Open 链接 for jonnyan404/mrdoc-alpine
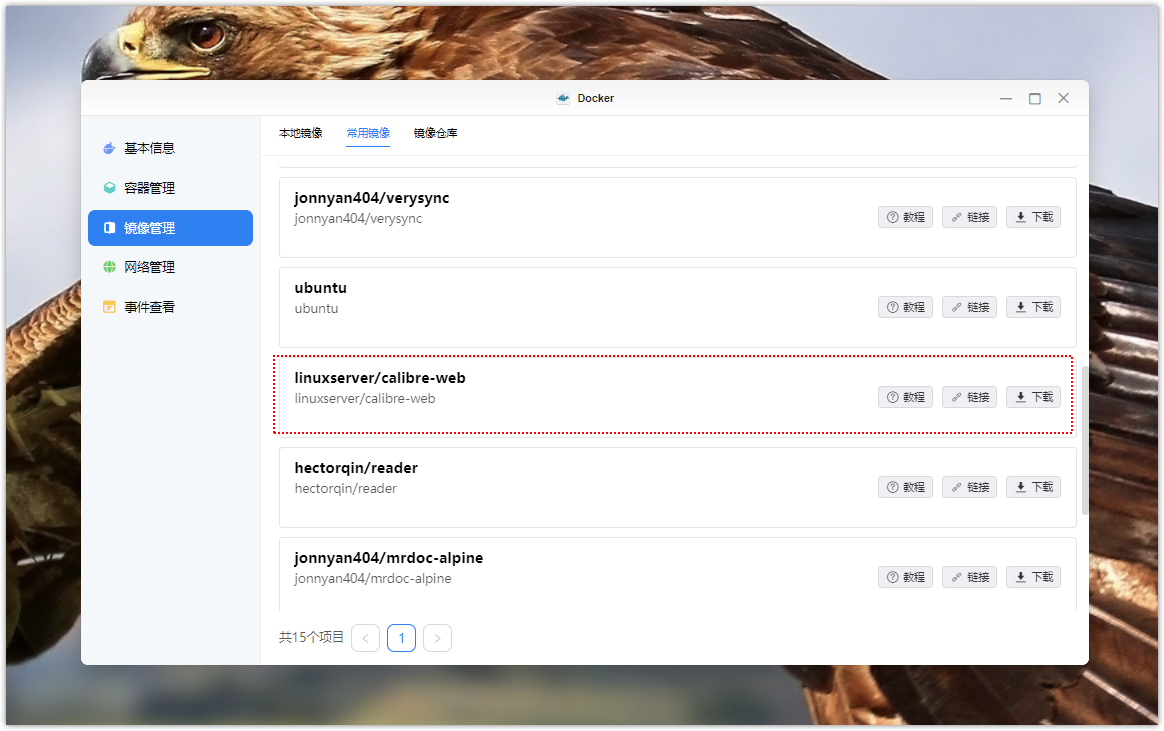 click(x=970, y=577)
